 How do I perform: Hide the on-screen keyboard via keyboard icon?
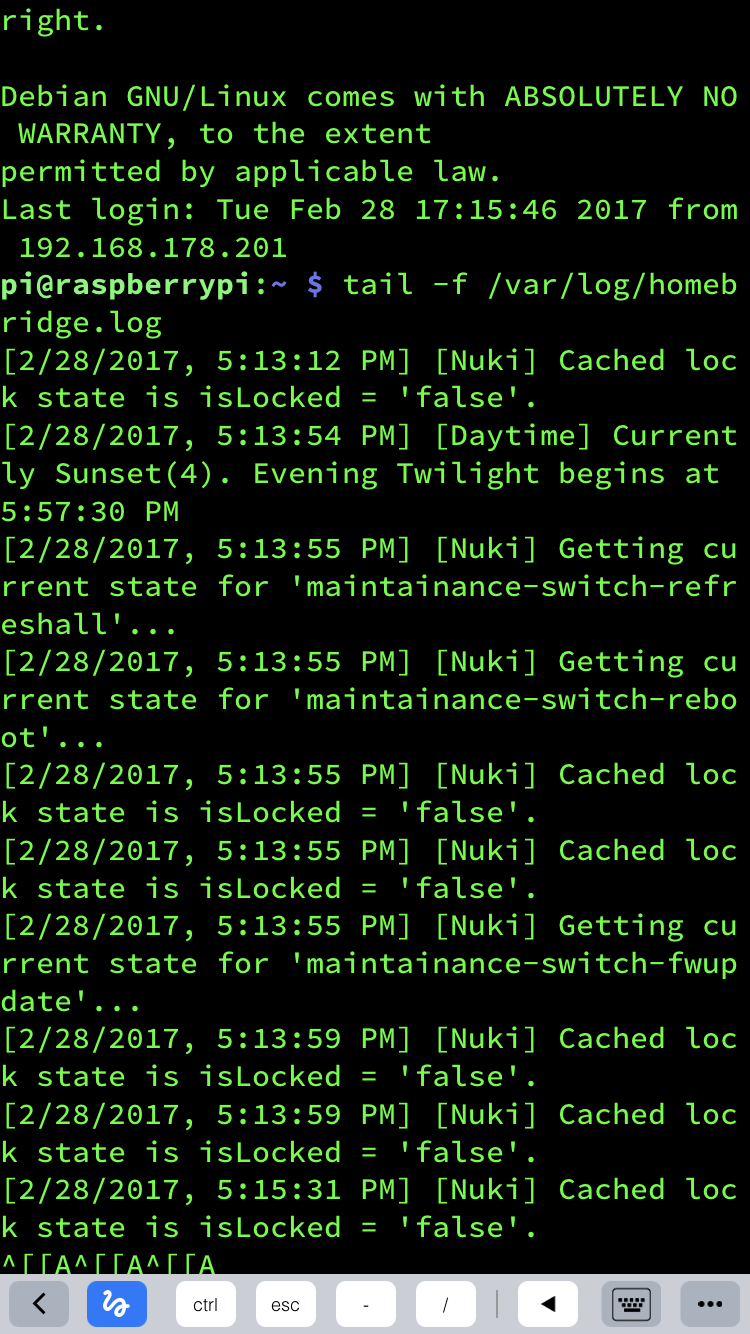(x=631, y=1304)
